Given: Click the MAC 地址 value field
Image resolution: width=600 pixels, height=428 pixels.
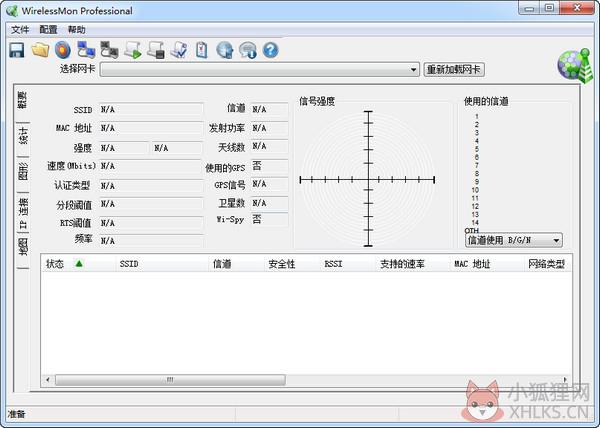Looking at the screenshot, I should (x=151, y=128).
